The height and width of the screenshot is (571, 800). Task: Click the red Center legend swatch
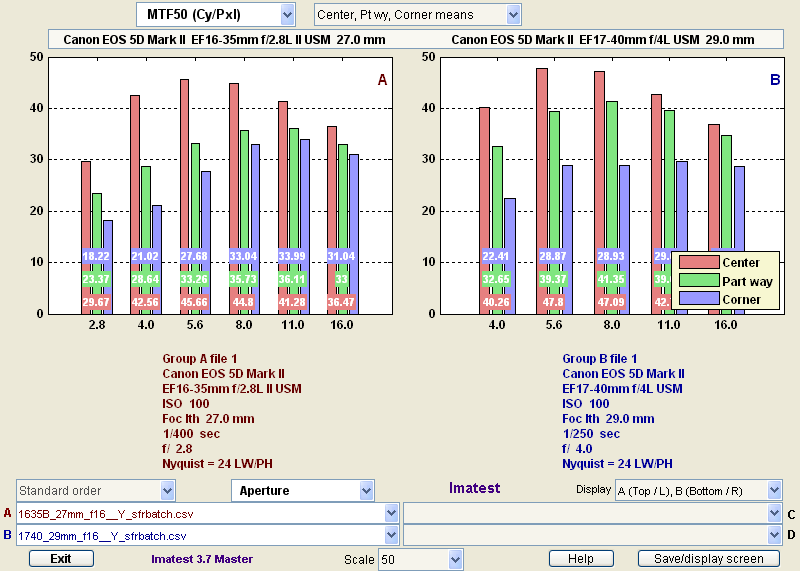699,262
